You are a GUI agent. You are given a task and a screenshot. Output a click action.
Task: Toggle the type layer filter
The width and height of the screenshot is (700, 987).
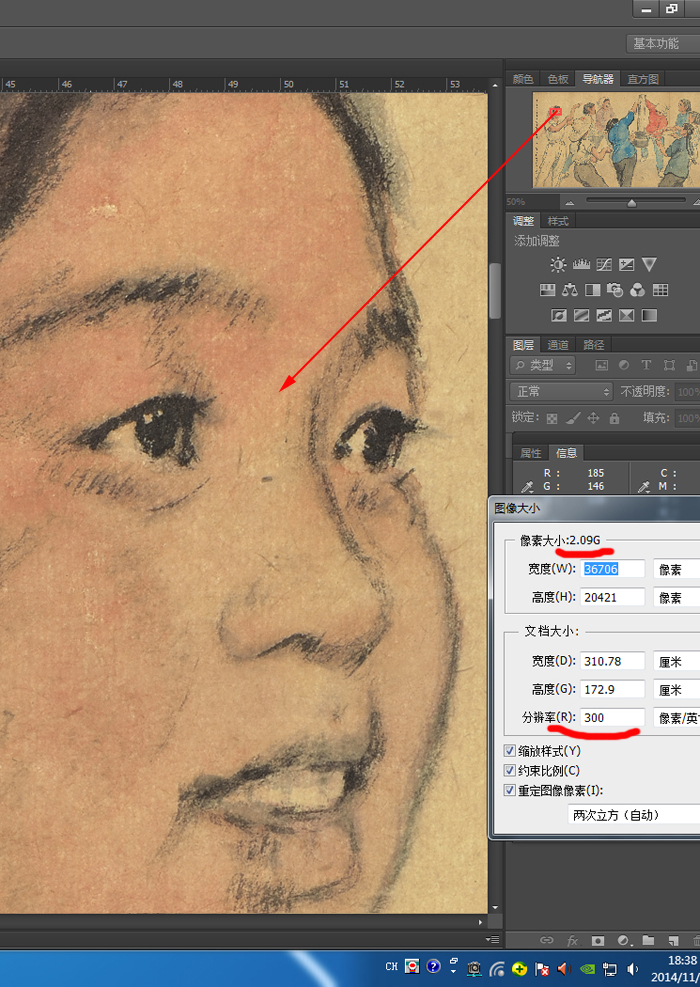coord(646,365)
